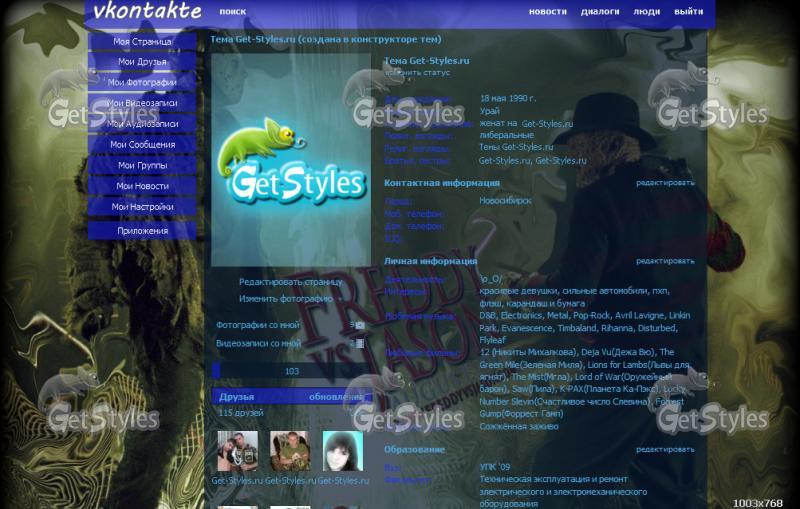Screen dimensions: 800x509
Task: Open Мои Видеозаписи sidebar item
Action: (x=142, y=103)
